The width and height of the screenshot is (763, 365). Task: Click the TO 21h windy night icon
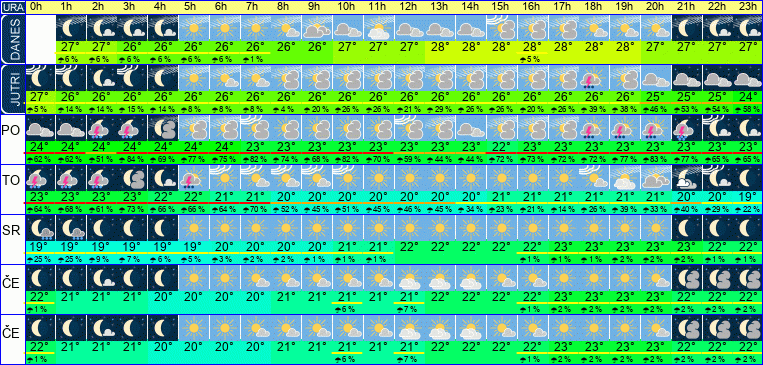click(x=687, y=178)
